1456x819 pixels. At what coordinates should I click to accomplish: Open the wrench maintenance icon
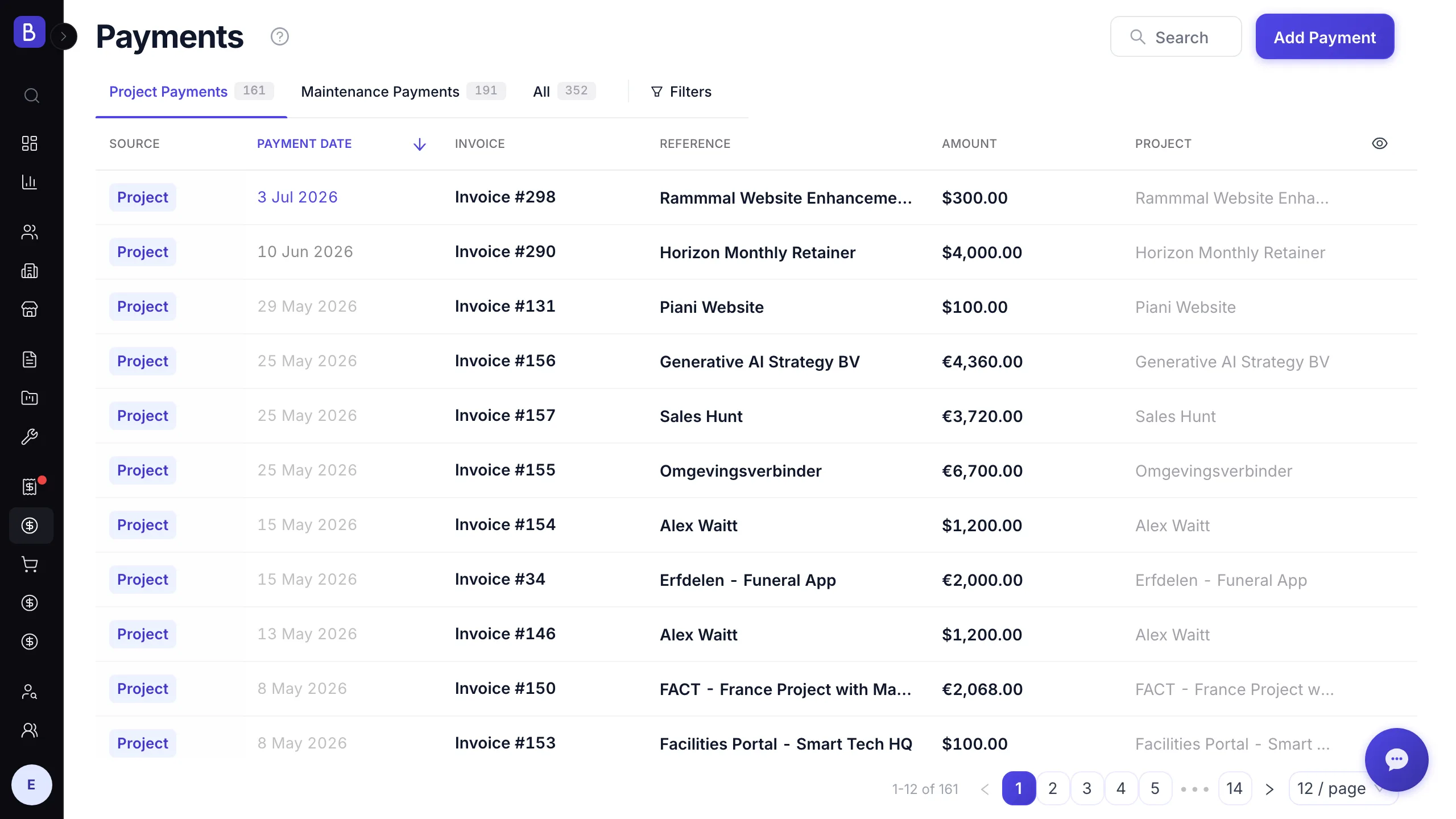(30, 437)
